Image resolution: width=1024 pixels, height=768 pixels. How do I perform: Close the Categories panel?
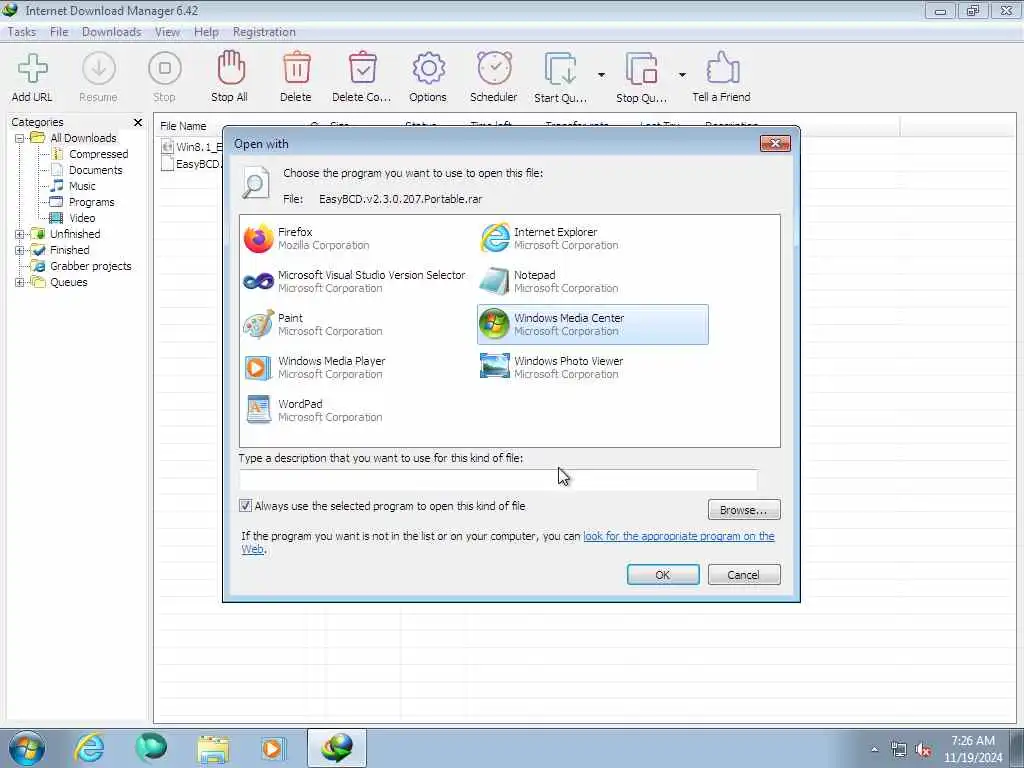click(x=138, y=122)
